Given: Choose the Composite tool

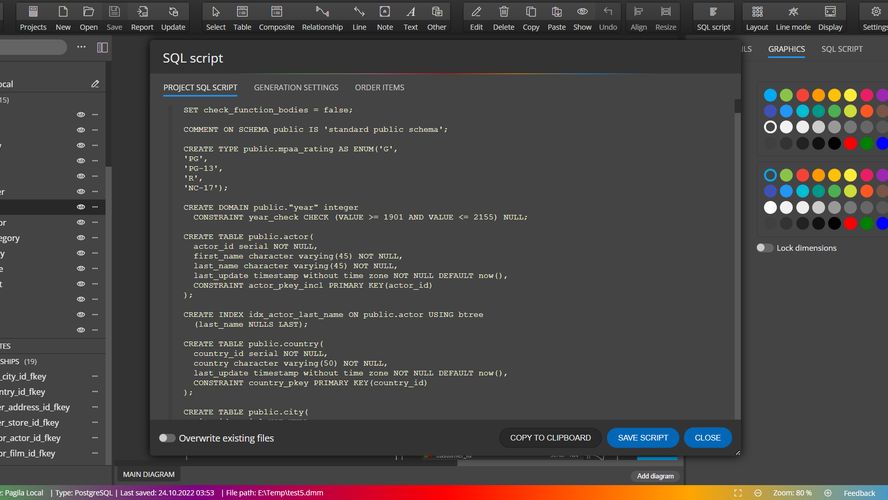Looking at the screenshot, I should 276,18.
